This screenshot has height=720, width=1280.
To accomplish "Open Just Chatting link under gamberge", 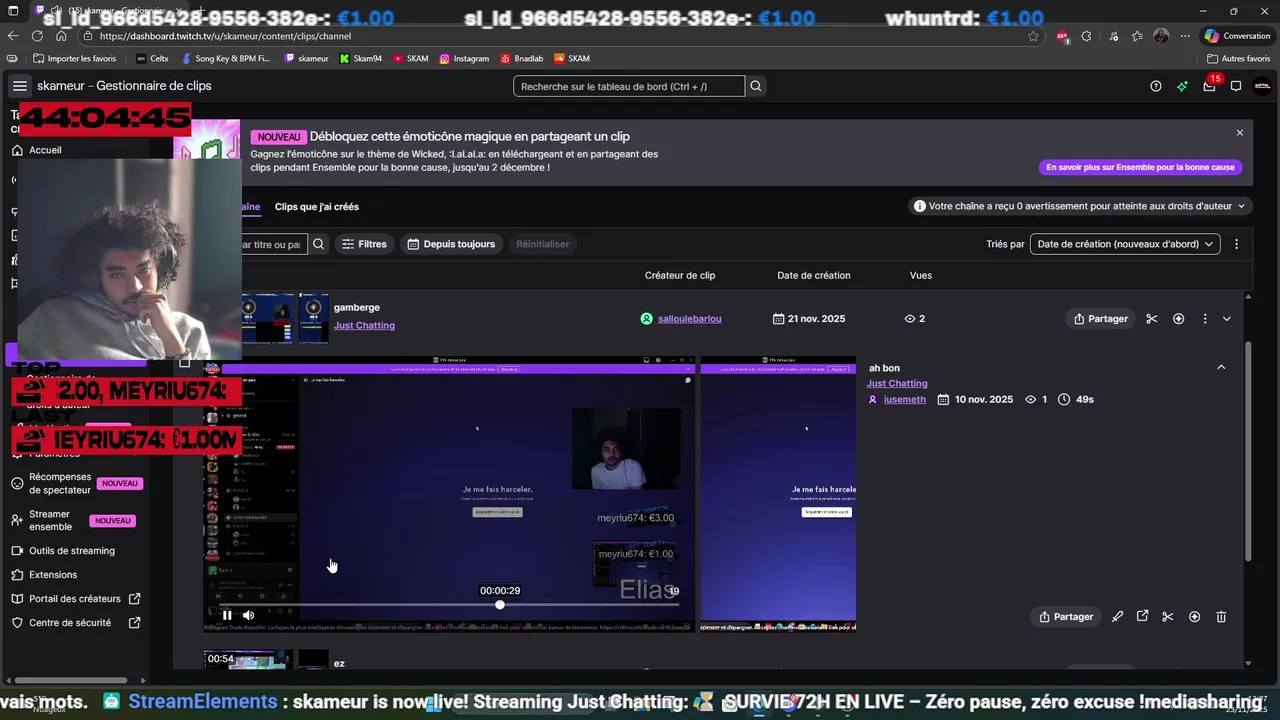I will coord(364,325).
